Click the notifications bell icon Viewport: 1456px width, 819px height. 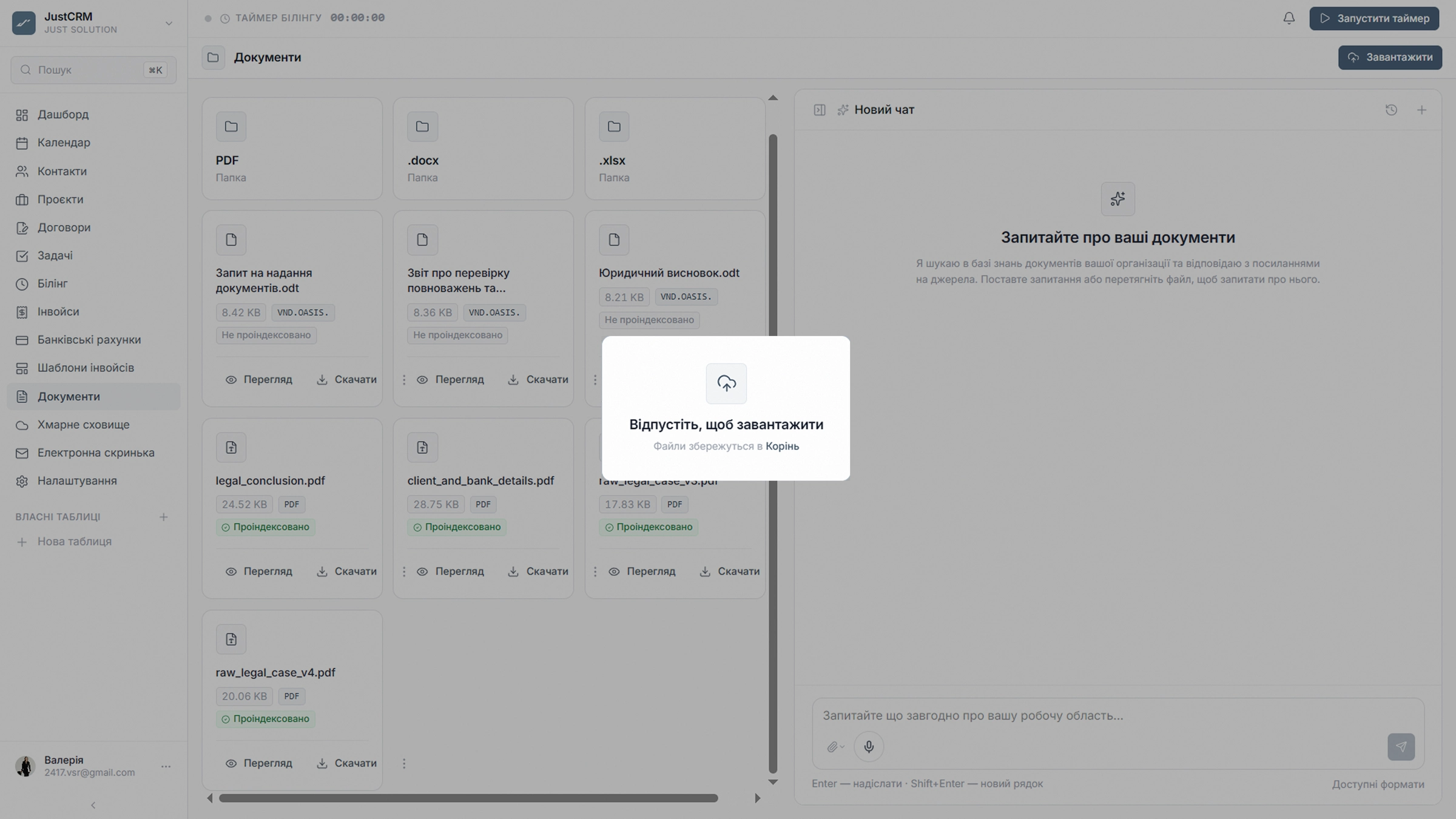pyautogui.click(x=1289, y=18)
